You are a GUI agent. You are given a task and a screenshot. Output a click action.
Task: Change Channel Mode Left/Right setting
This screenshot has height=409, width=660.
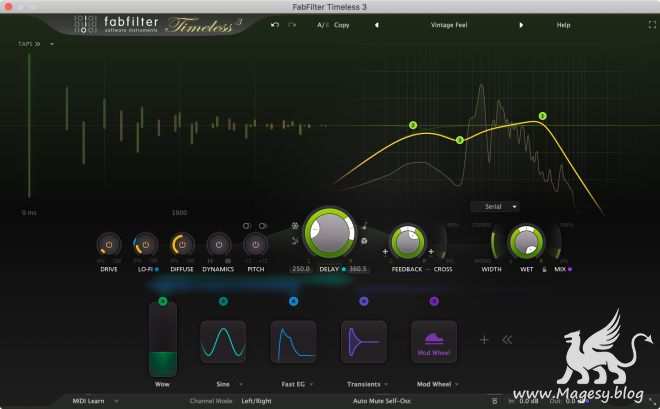(x=256, y=401)
